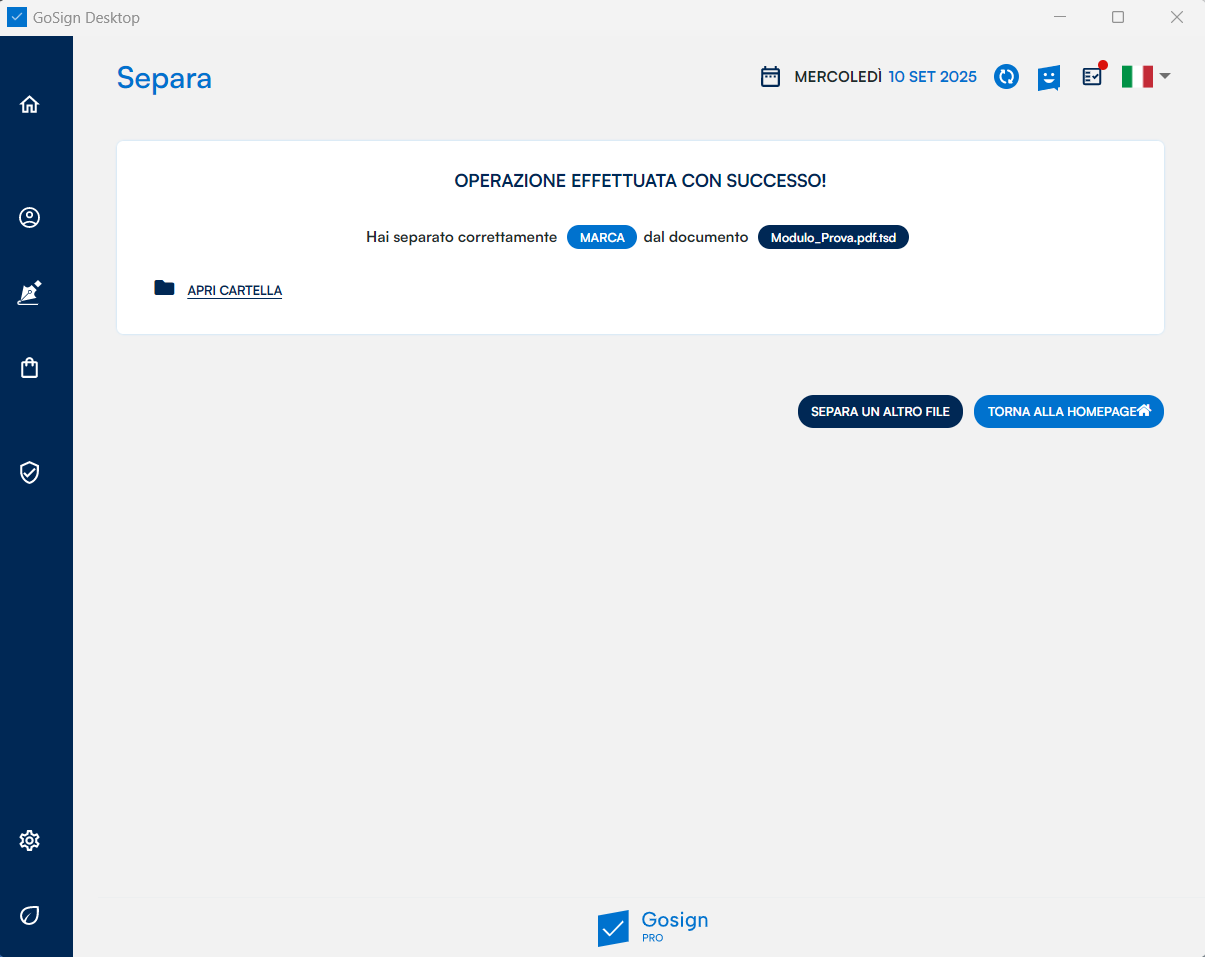The height and width of the screenshot is (957, 1205).
Task: Click the leaf icon at sidebar bottom
Action: click(29, 915)
